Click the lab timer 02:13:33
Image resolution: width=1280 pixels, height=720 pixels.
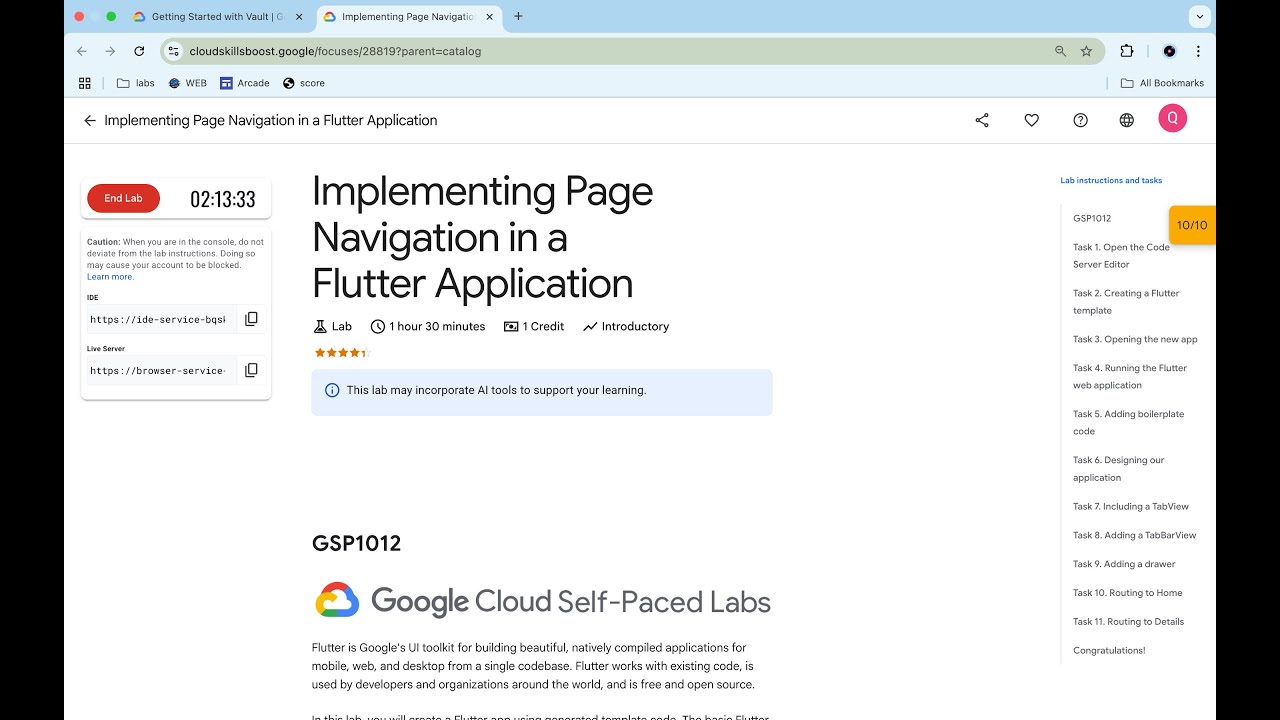(x=223, y=199)
